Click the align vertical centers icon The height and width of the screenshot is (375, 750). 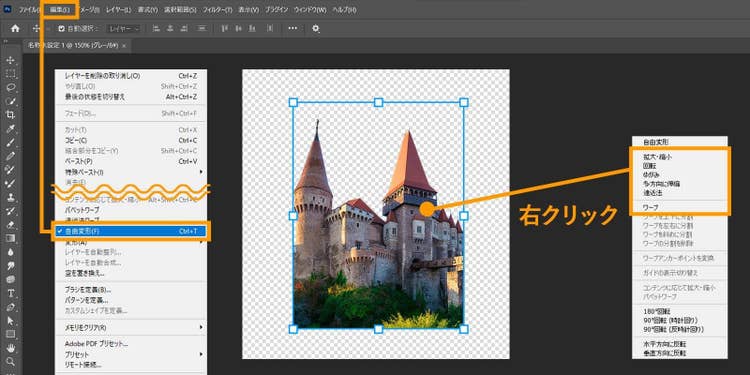(239, 28)
